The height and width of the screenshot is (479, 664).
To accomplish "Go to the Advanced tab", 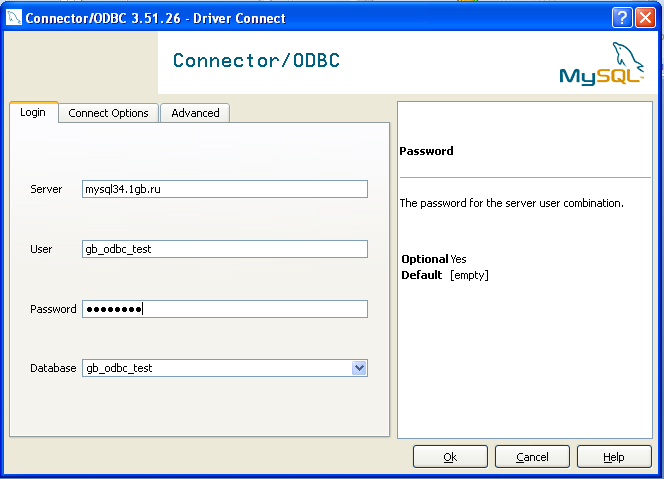I will 195,113.
